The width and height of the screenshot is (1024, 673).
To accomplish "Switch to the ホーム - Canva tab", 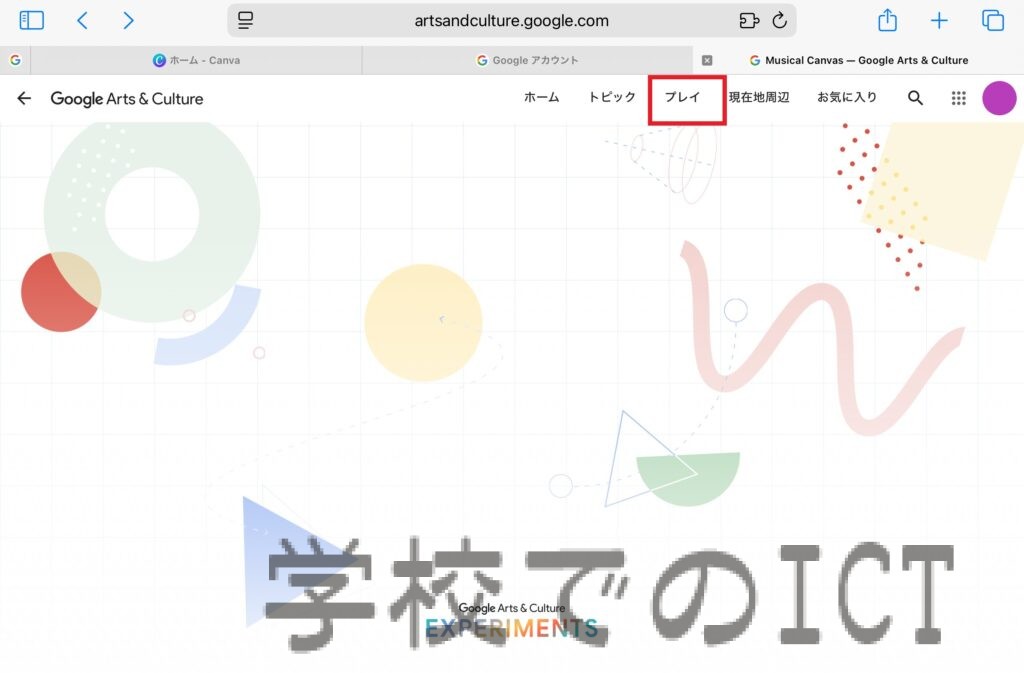I will coord(196,60).
